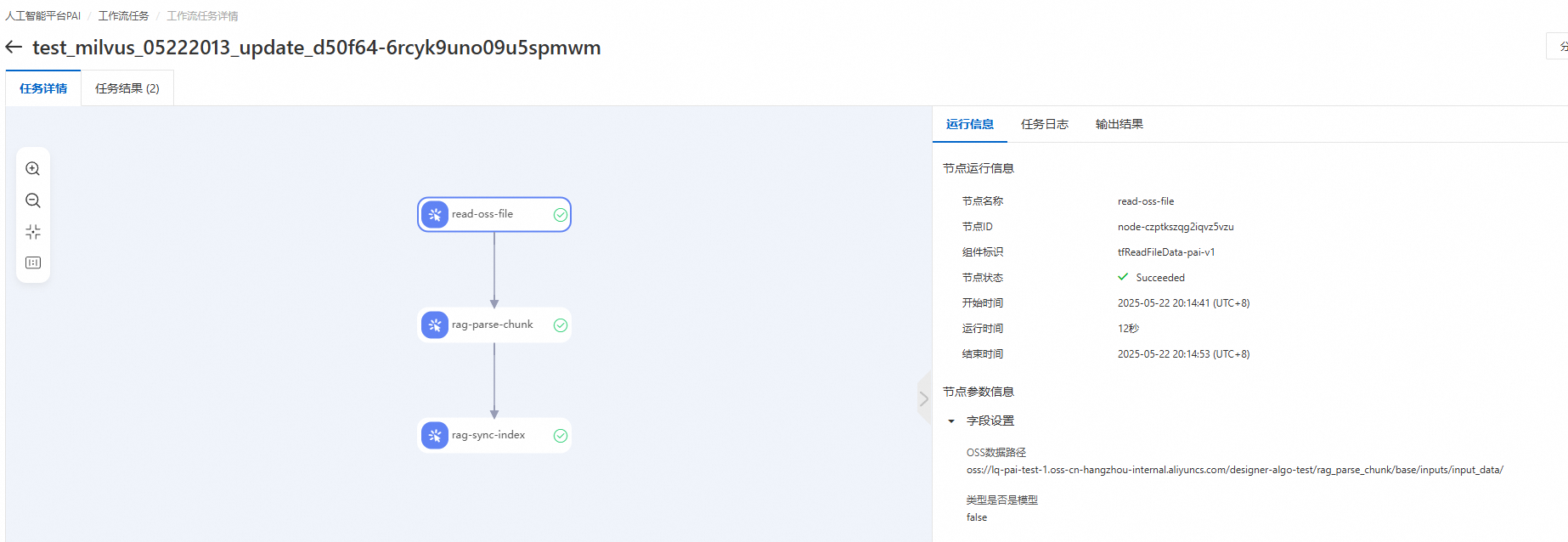Click the partially visible button at top right
Viewport: 1568px width, 542px height.
1558,46
